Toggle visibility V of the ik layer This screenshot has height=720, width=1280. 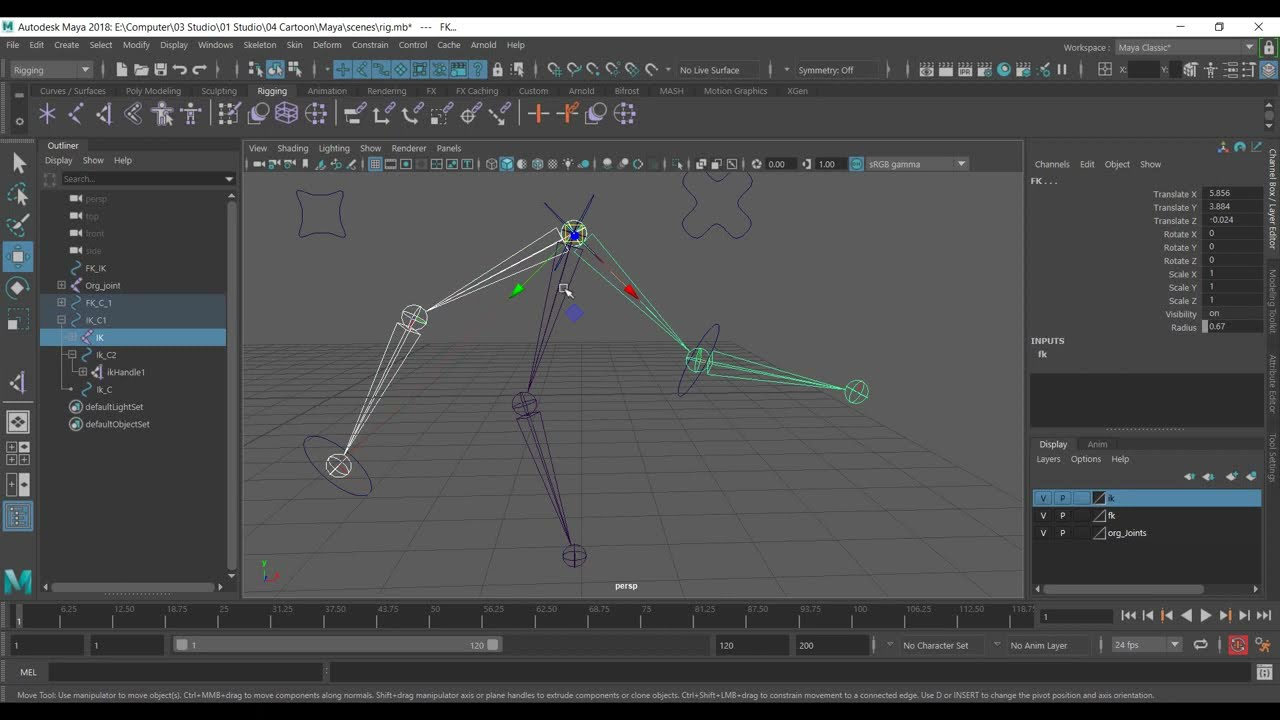pos(1043,498)
